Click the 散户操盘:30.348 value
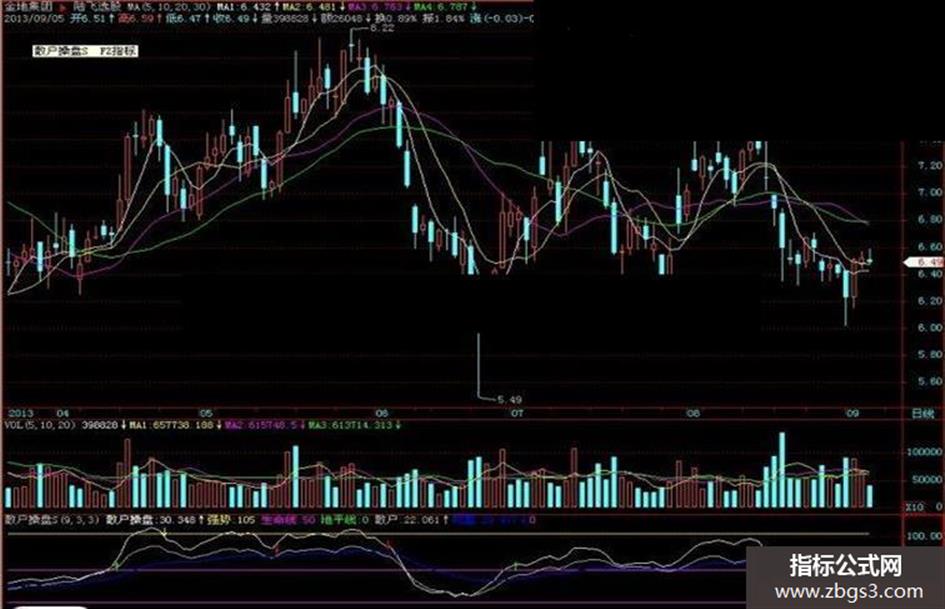This screenshot has width=945, height=609. [151, 519]
